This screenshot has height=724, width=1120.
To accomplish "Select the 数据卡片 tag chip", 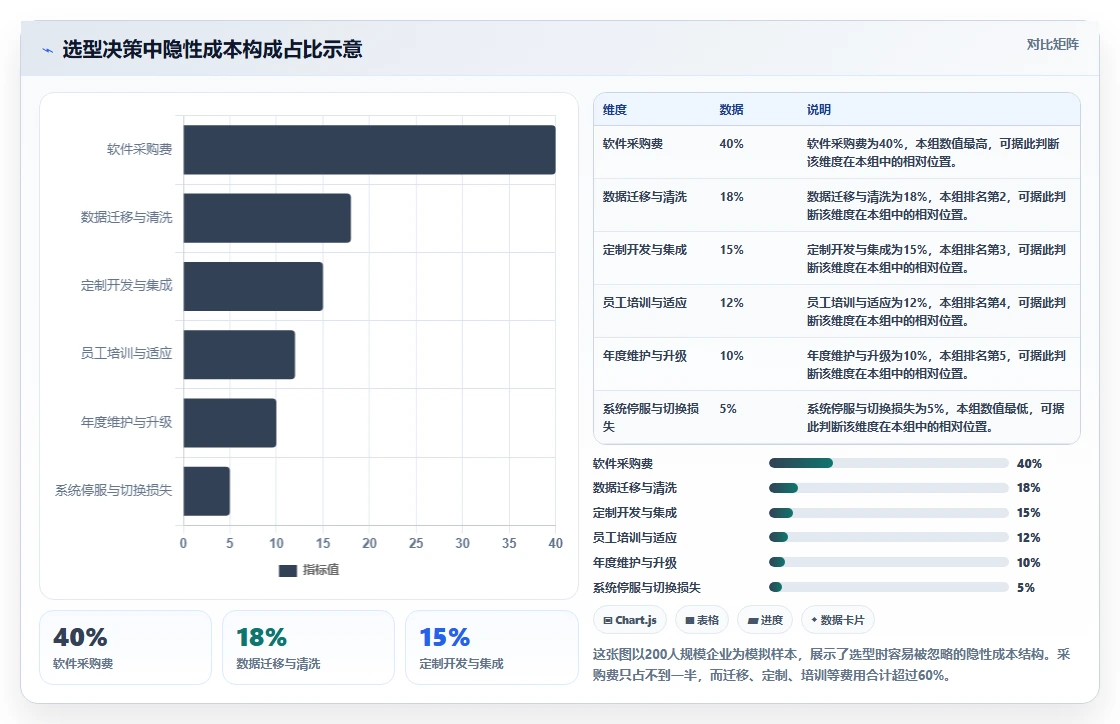I will (x=837, y=620).
